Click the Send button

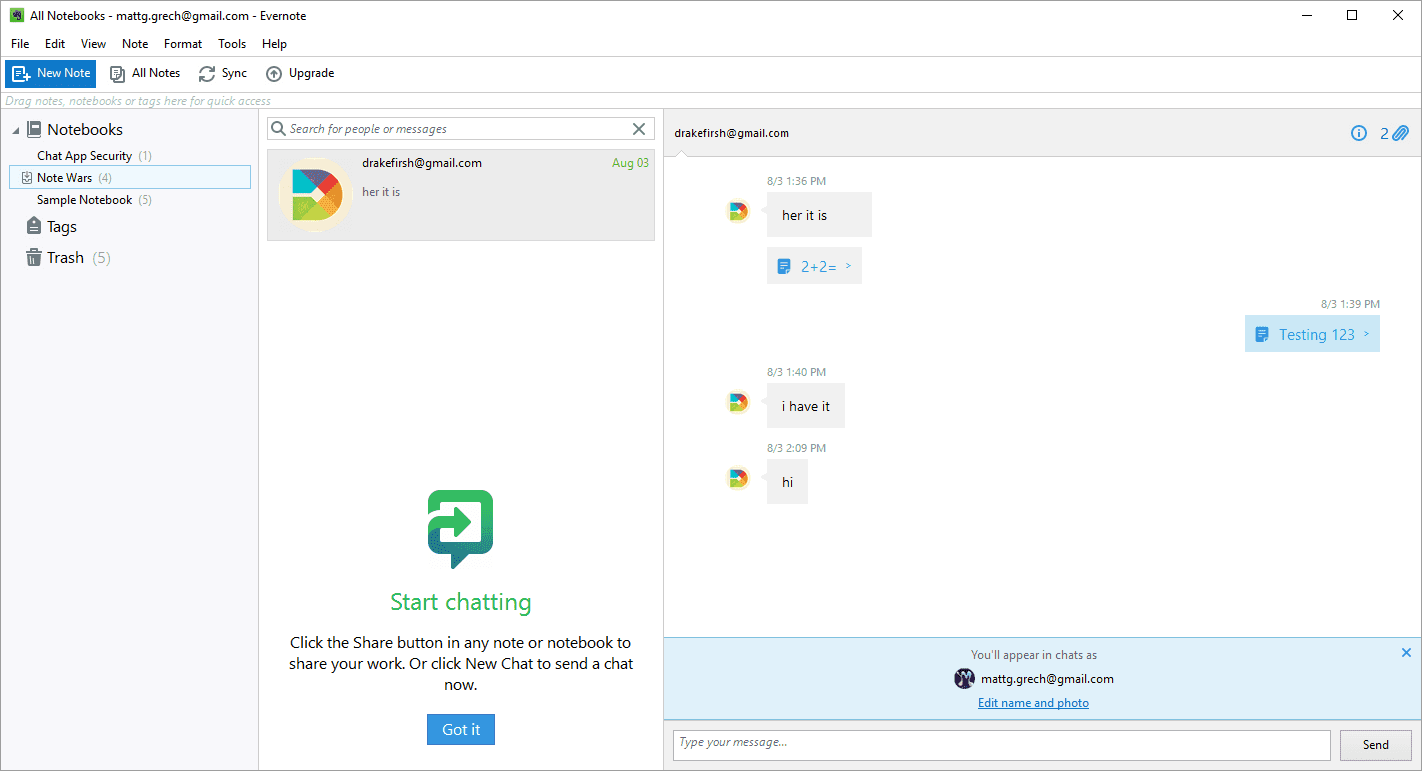(x=1375, y=744)
